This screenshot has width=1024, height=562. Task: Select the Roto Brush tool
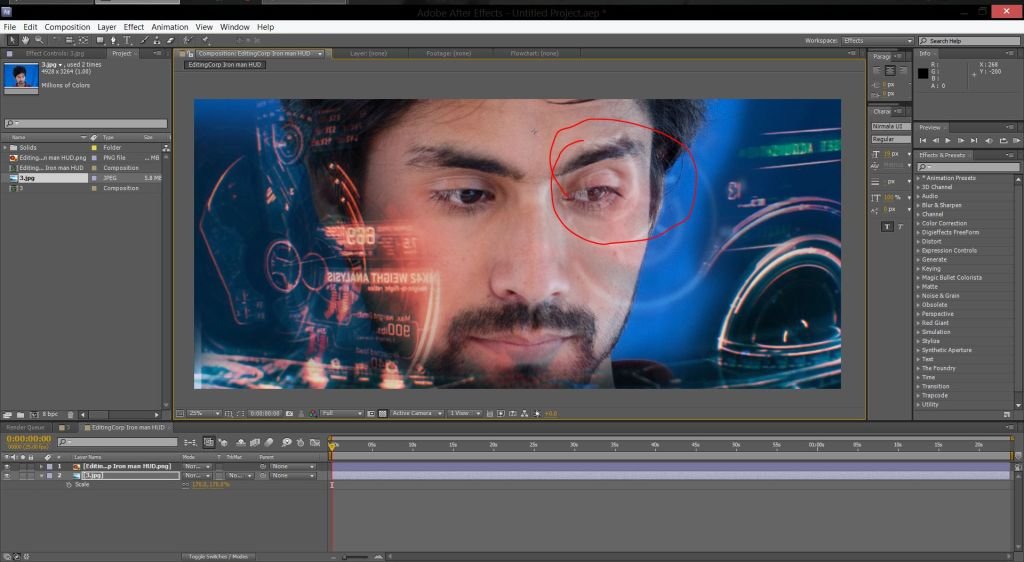pos(187,40)
